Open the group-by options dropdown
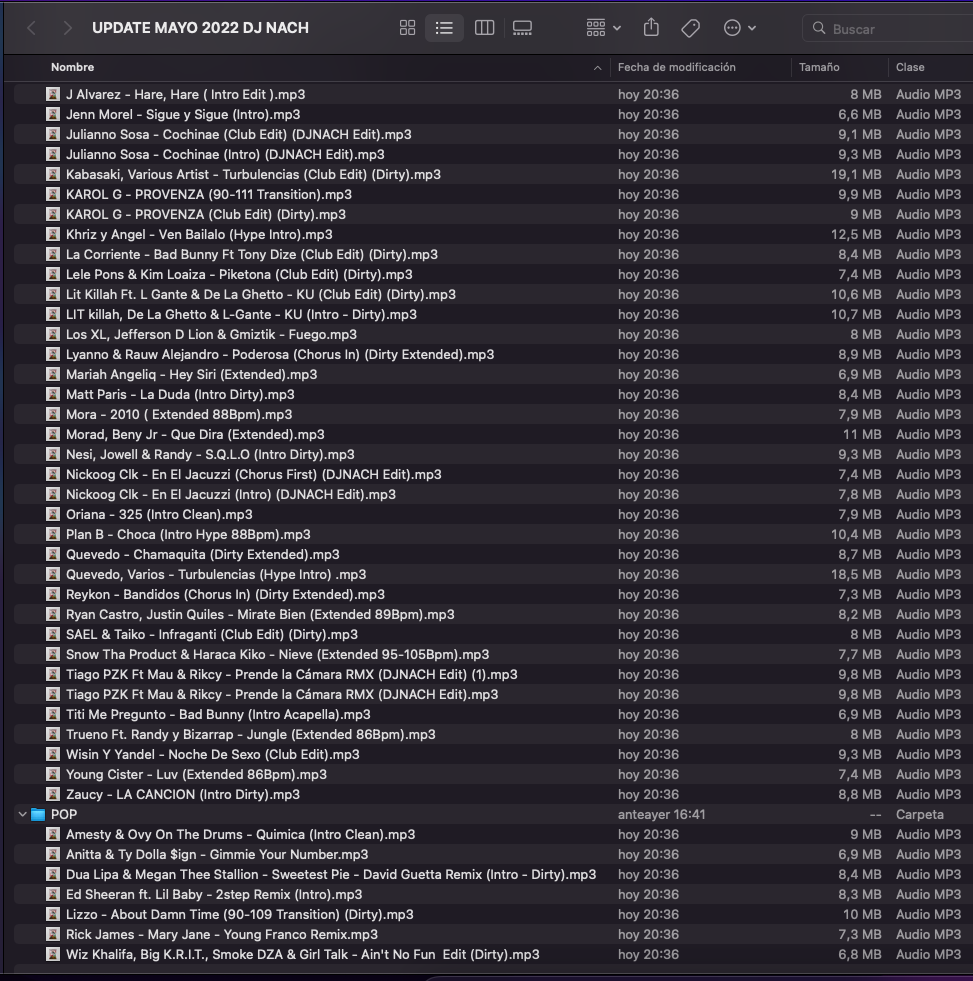 [x=603, y=28]
